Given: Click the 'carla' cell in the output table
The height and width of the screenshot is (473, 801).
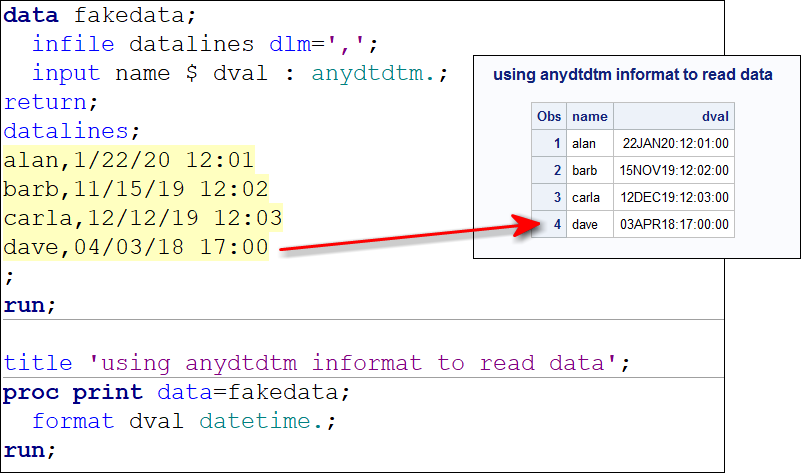Looking at the screenshot, I should click(590, 197).
